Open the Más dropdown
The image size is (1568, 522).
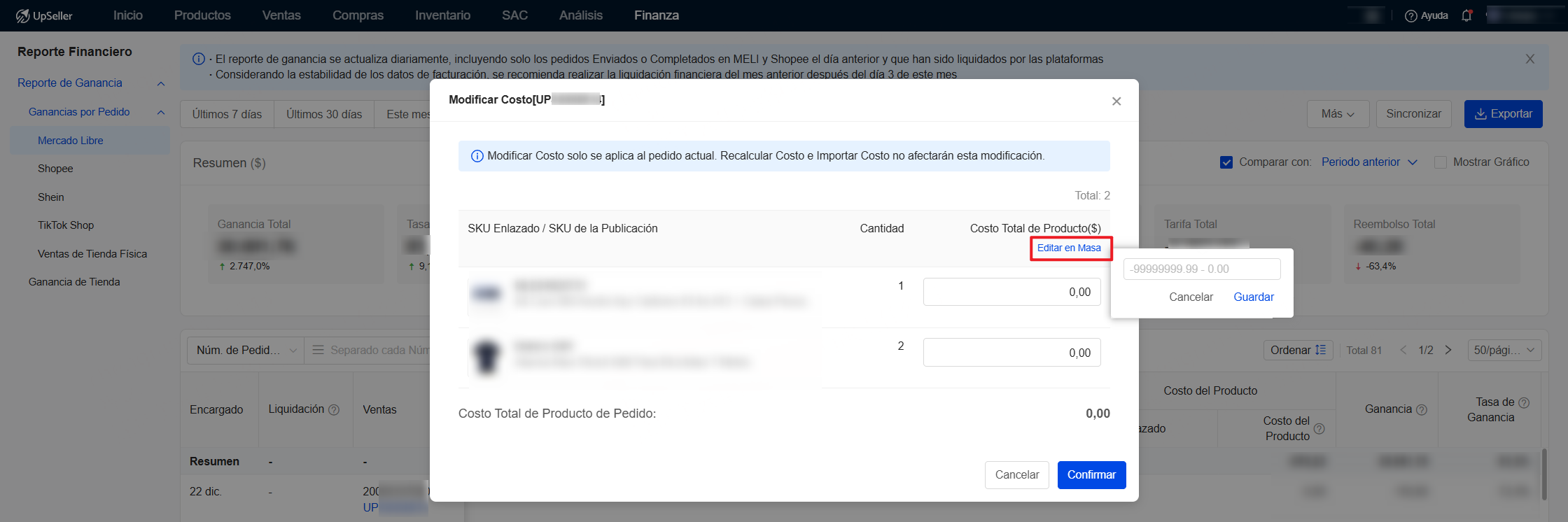pyautogui.click(x=1338, y=114)
